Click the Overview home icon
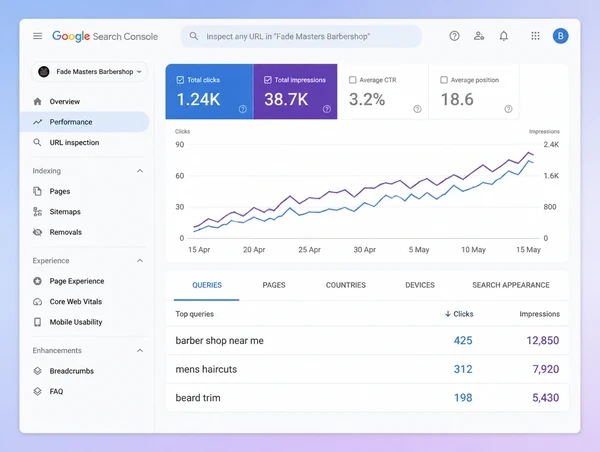 pos(38,101)
